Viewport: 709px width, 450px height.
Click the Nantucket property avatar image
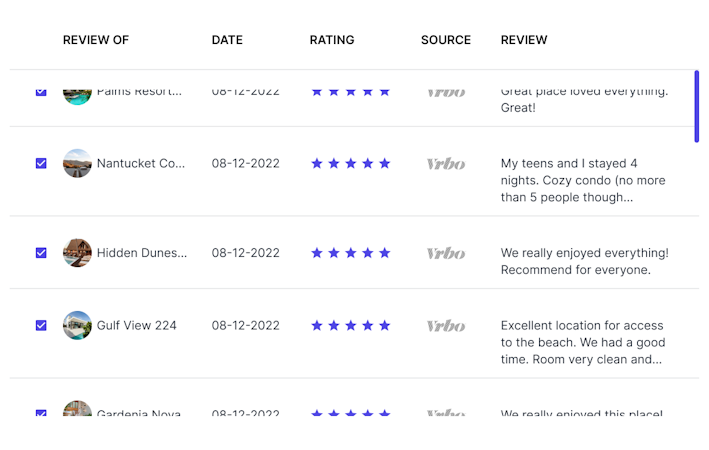pos(77,163)
